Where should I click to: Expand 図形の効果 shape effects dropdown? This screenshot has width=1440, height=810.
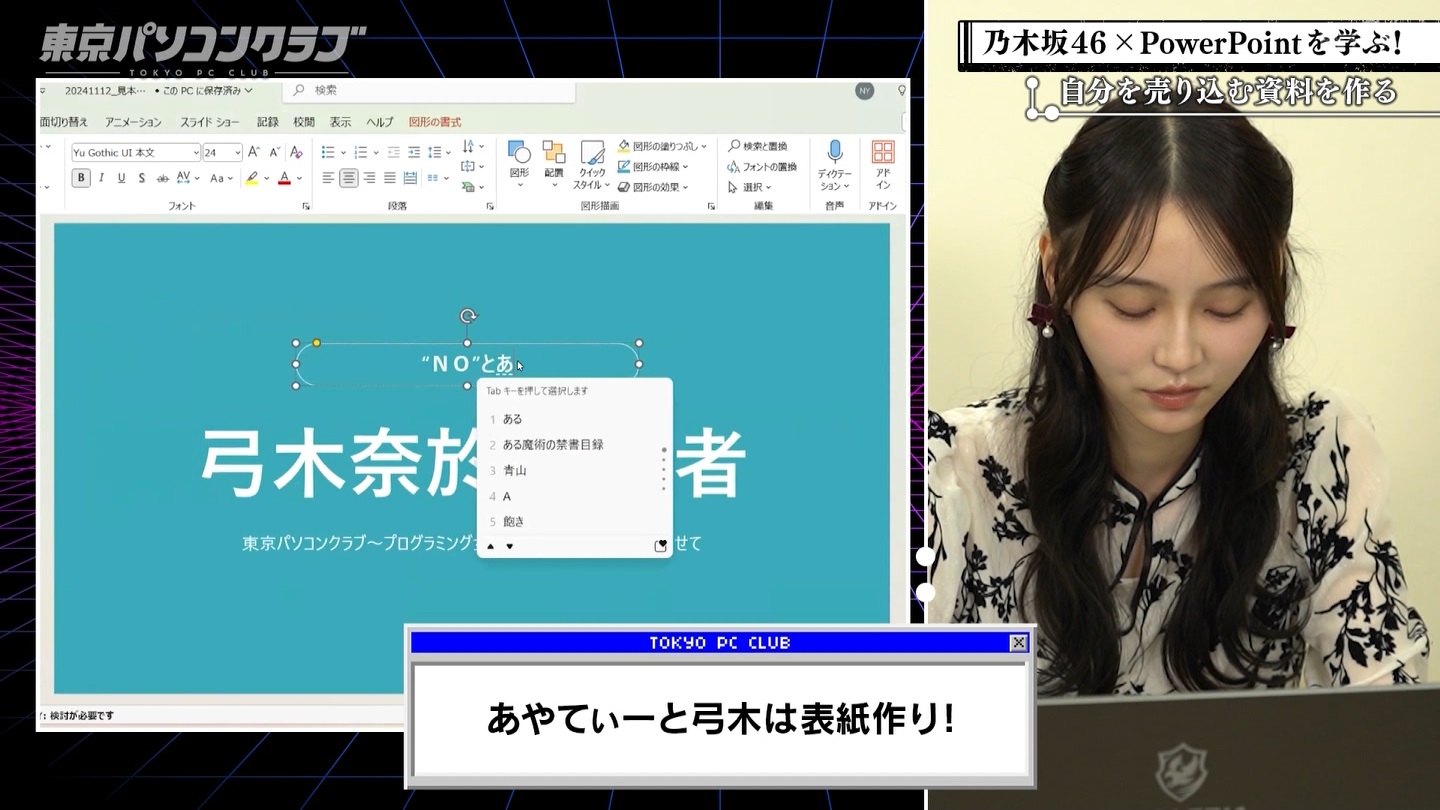[685, 187]
